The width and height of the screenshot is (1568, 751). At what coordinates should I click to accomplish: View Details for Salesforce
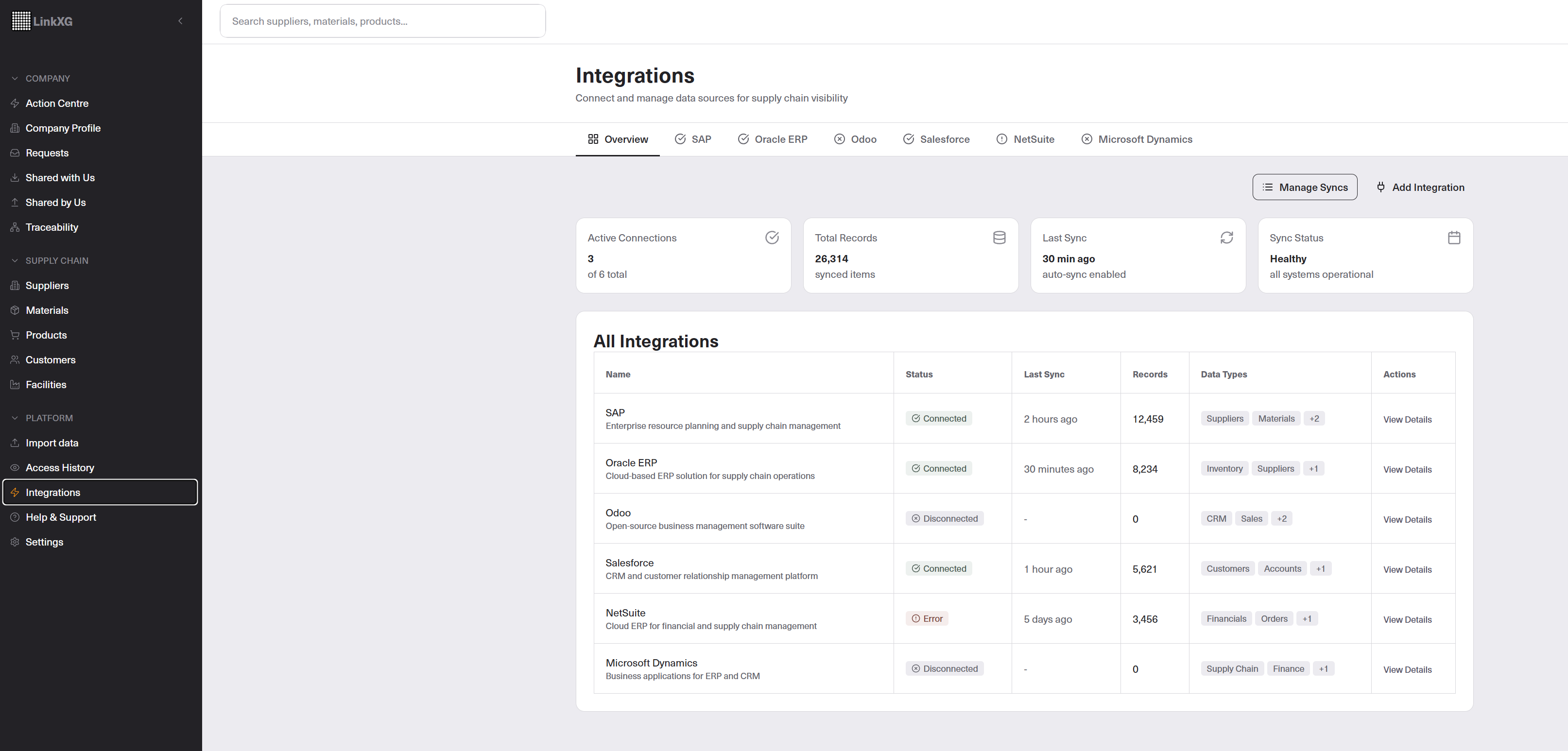tap(1407, 570)
